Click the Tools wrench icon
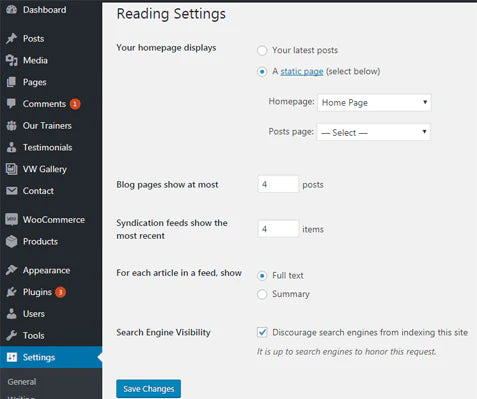477x399 pixels. pyautogui.click(x=11, y=335)
